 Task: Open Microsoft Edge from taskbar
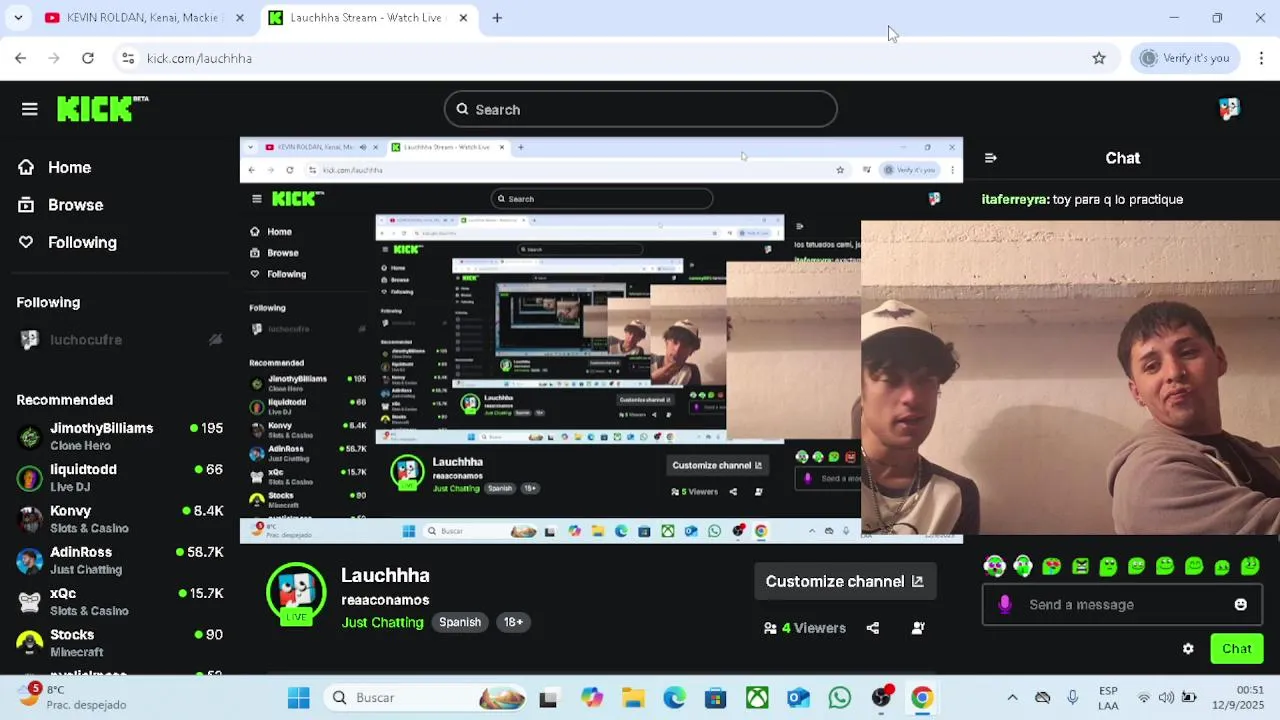[674, 697]
